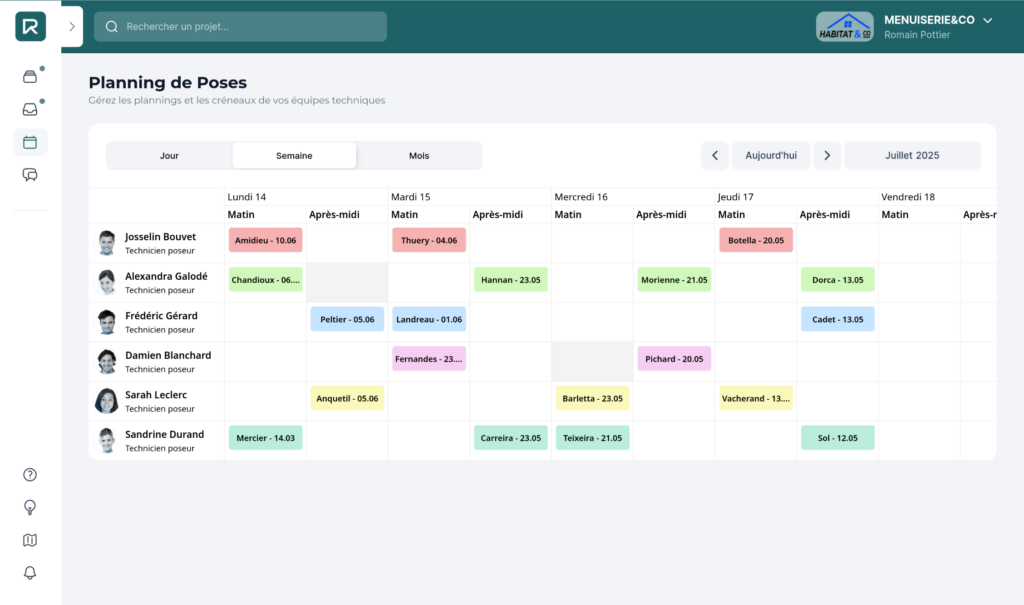The image size is (1024, 605).
Task: Open the help question mark icon
Action: 30,475
